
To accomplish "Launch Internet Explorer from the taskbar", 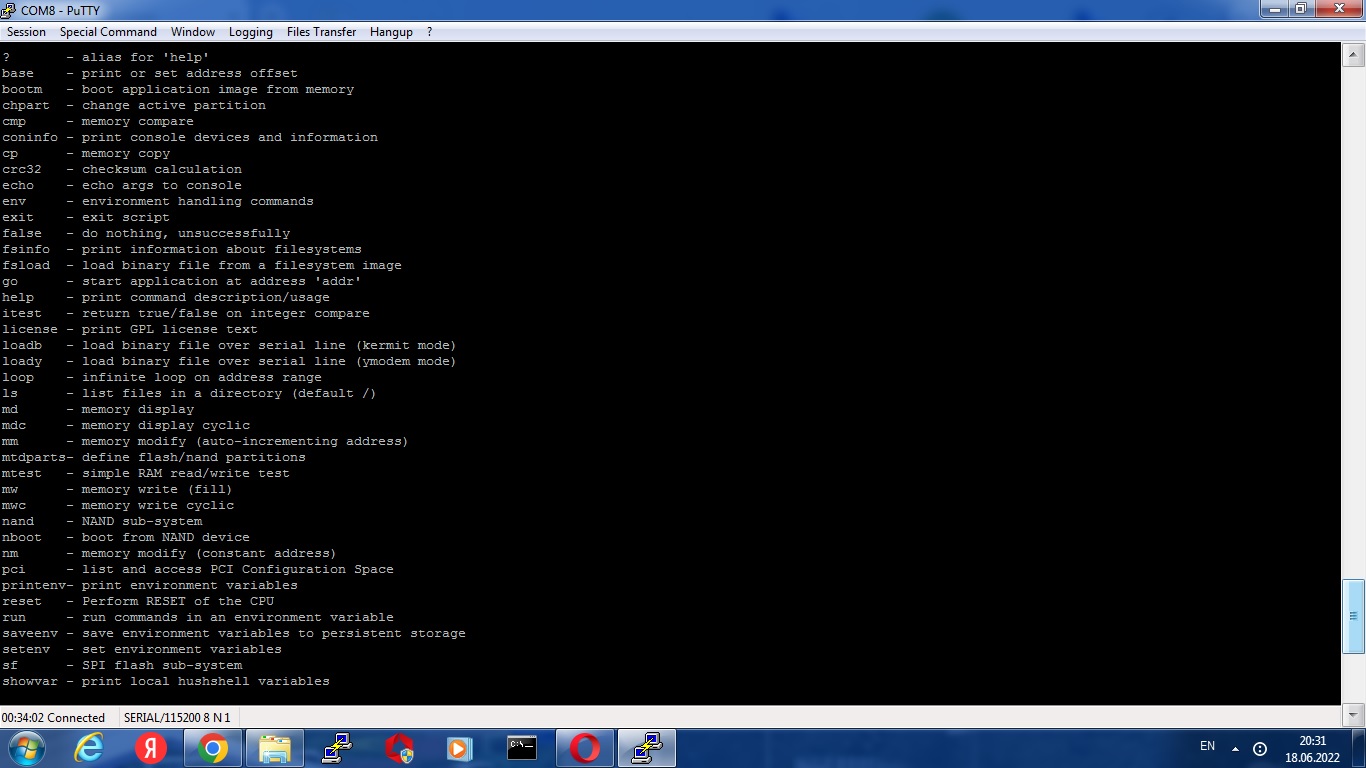I will 89,748.
